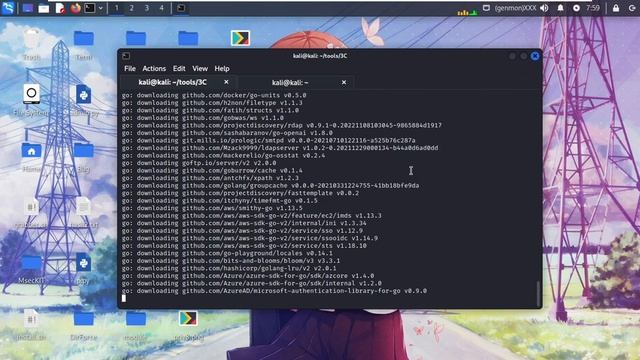
Task: Click the docker/go-units v0.5.0 line
Action: tap(214, 95)
